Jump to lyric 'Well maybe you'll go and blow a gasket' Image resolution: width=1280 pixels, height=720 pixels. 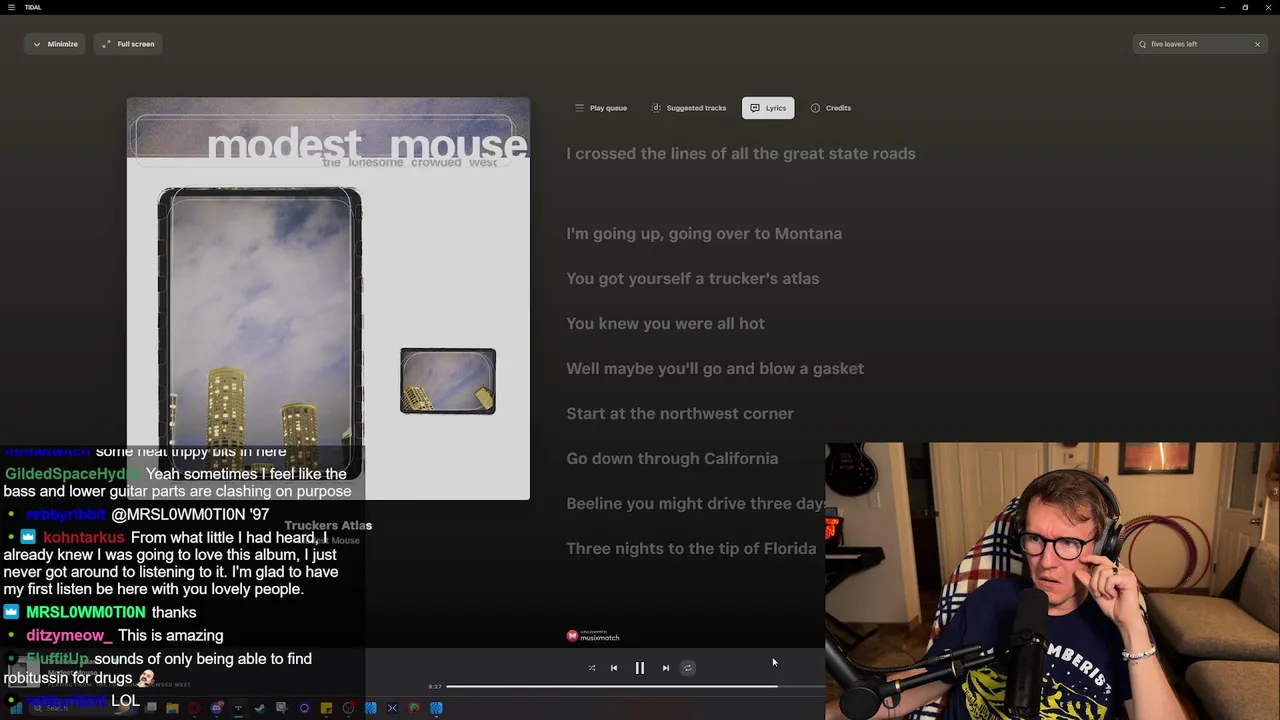click(715, 369)
